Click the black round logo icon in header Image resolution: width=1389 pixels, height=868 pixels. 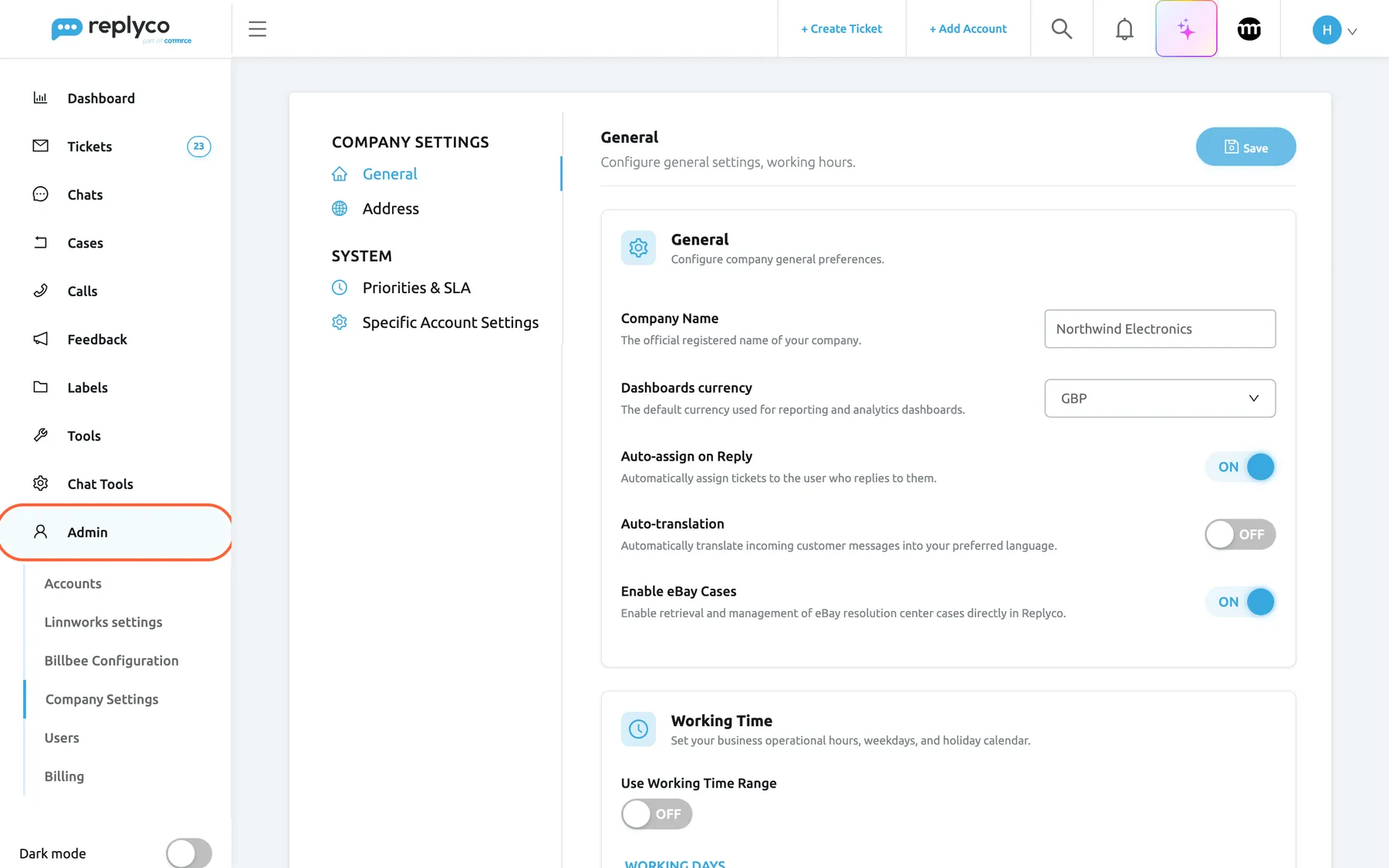pyautogui.click(x=1249, y=29)
